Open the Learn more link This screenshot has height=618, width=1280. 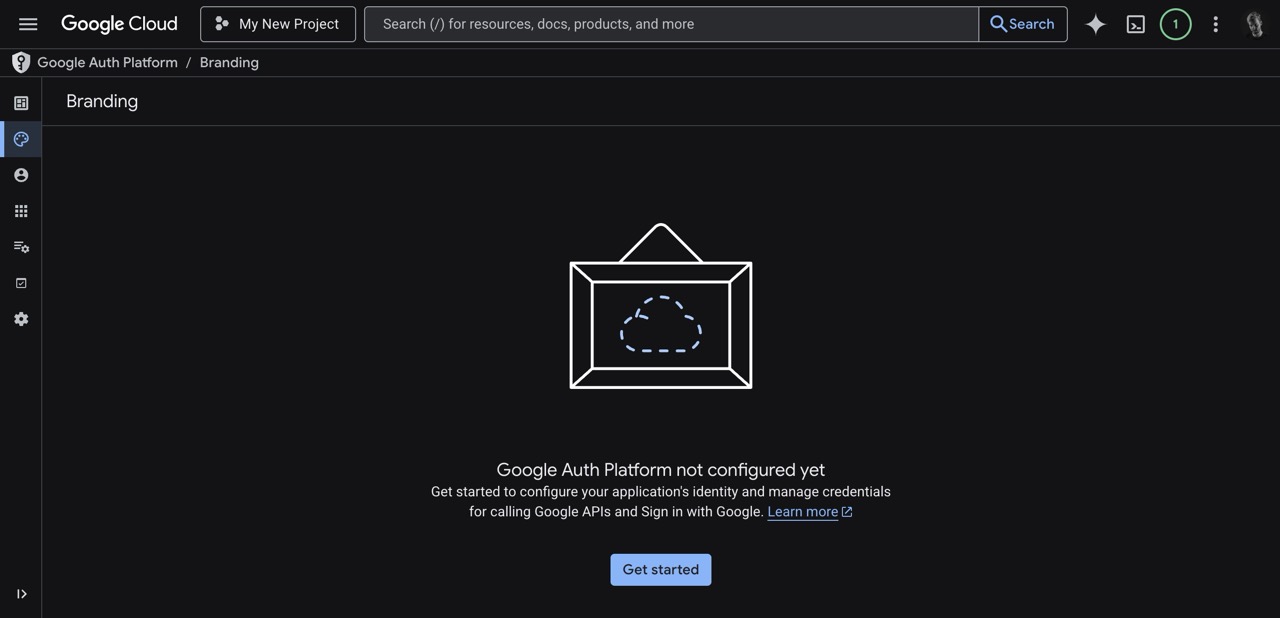pos(802,511)
